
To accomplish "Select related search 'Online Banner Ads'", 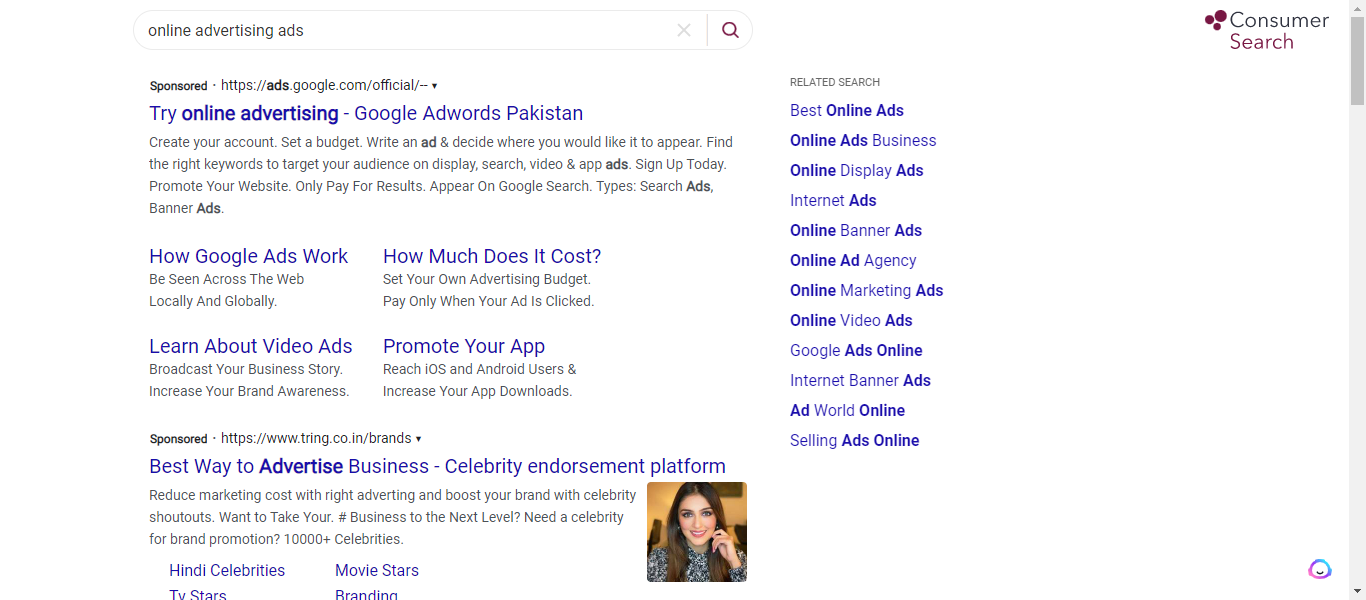I will pos(856,230).
